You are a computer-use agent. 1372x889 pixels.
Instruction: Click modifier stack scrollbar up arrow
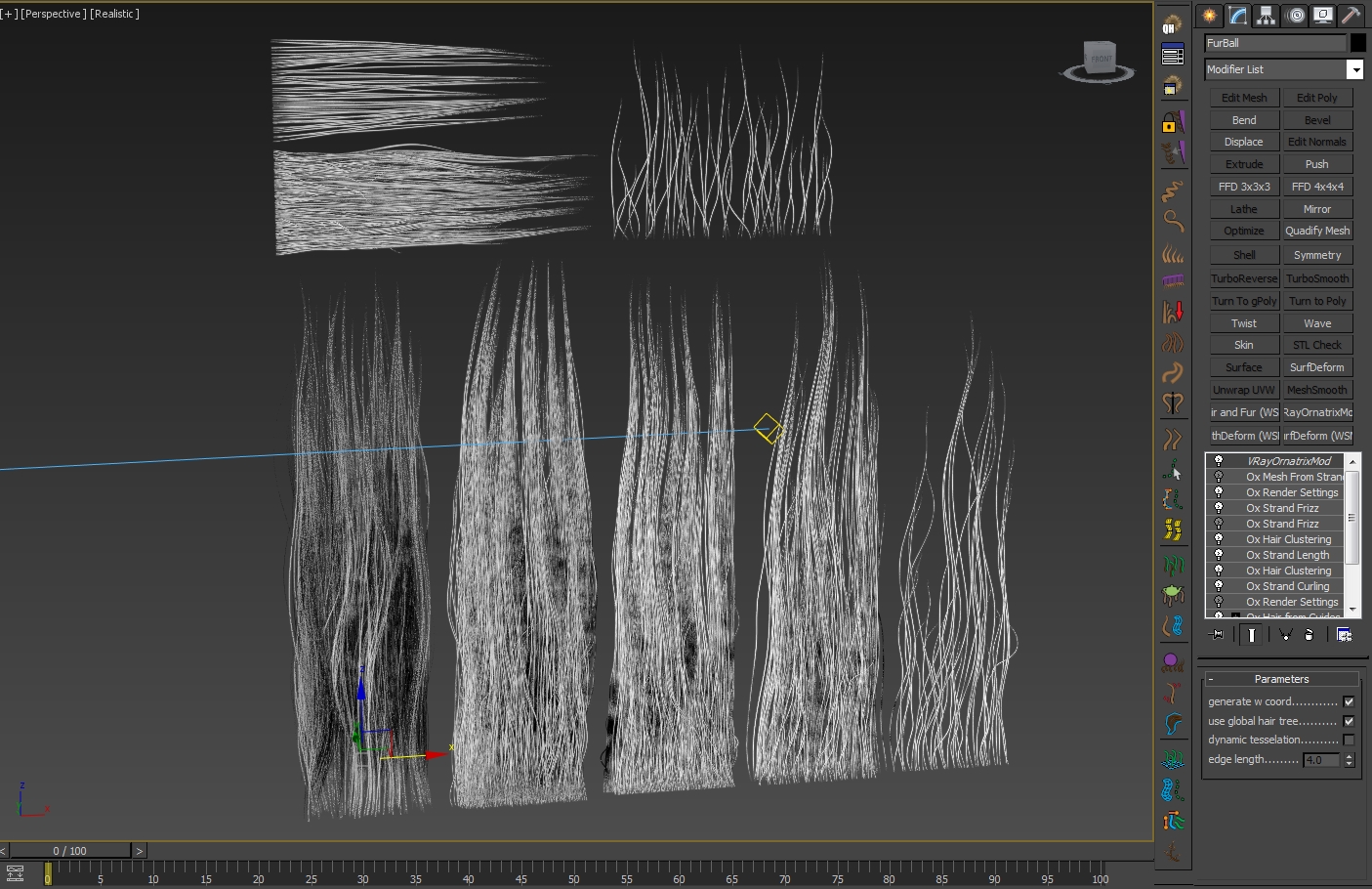(x=1352, y=461)
